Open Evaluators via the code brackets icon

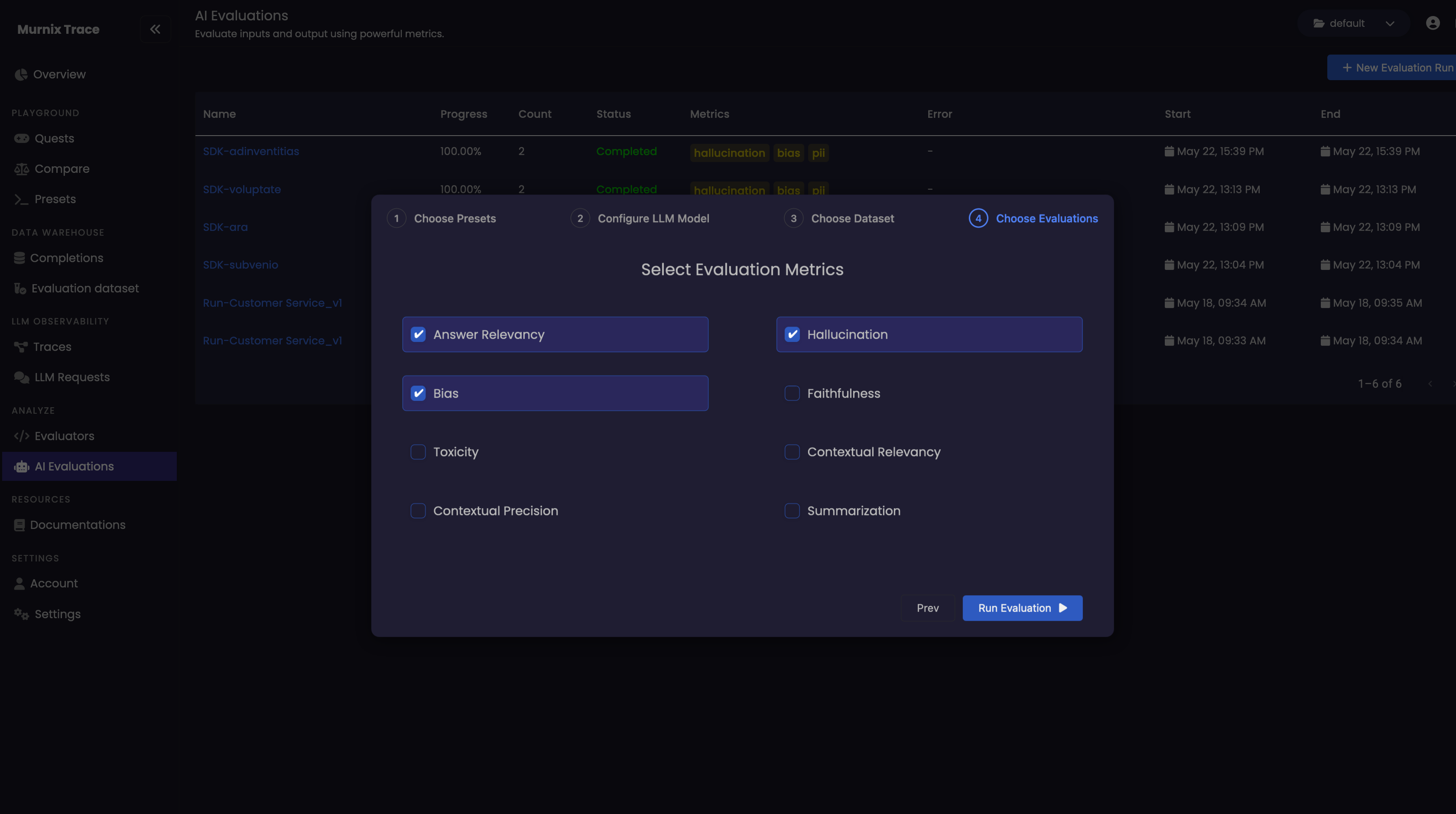[22, 436]
